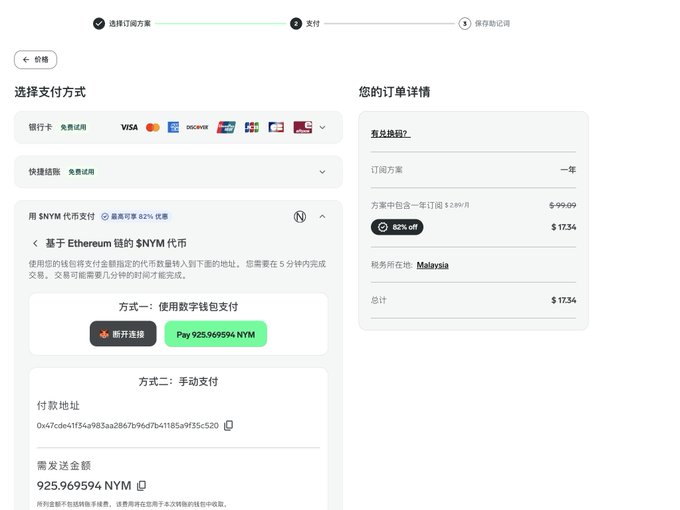This screenshot has height=510, width=680.
Task: Click the green Pay 925.969594 NYM button
Action: point(216,334)
